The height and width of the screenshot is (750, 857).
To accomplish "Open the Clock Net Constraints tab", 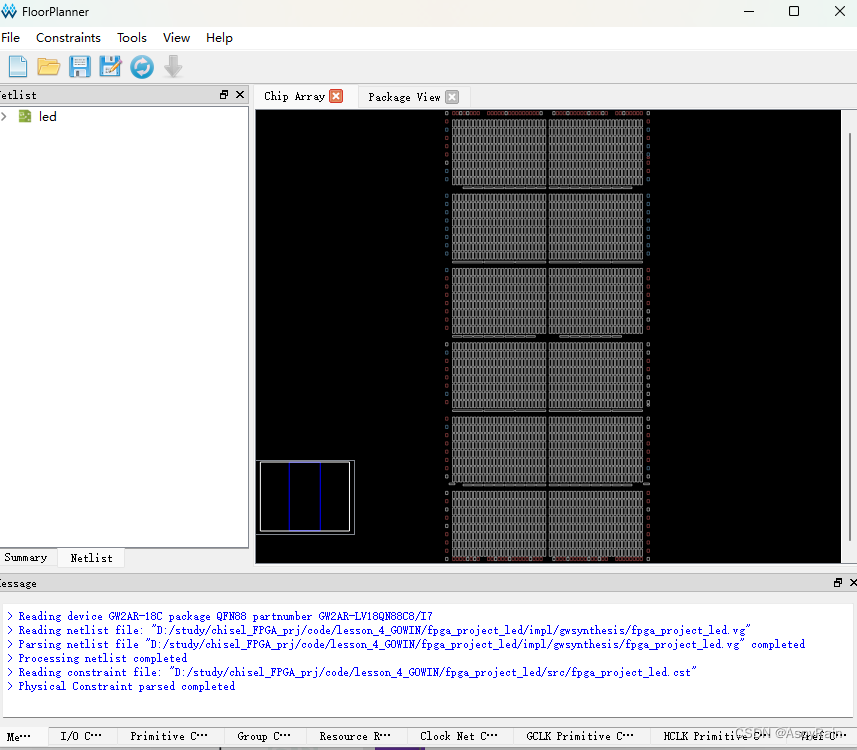I will 459,736.
